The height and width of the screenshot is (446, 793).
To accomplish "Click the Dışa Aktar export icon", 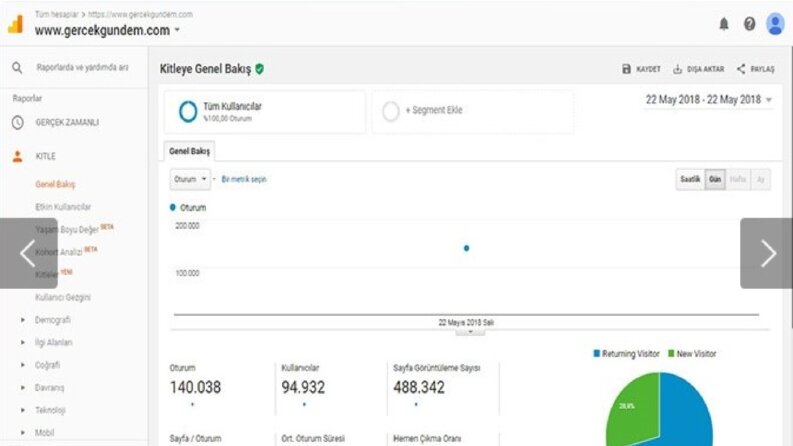I will coord(678,69).
